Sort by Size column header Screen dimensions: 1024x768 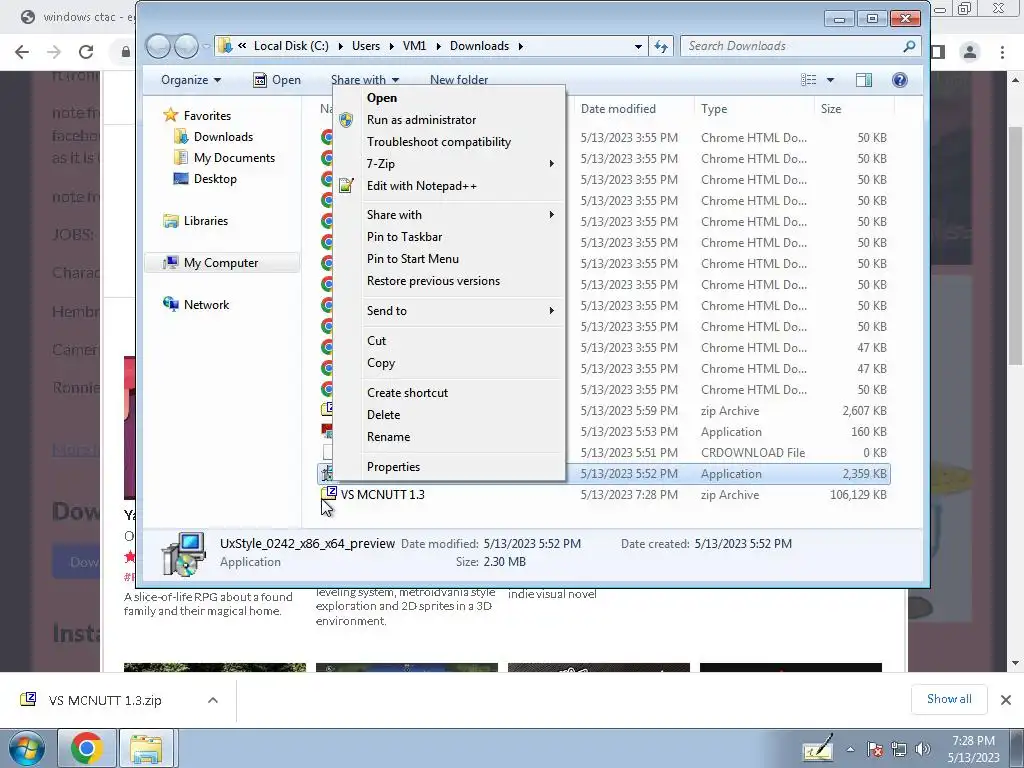click(x=854, y=109)
